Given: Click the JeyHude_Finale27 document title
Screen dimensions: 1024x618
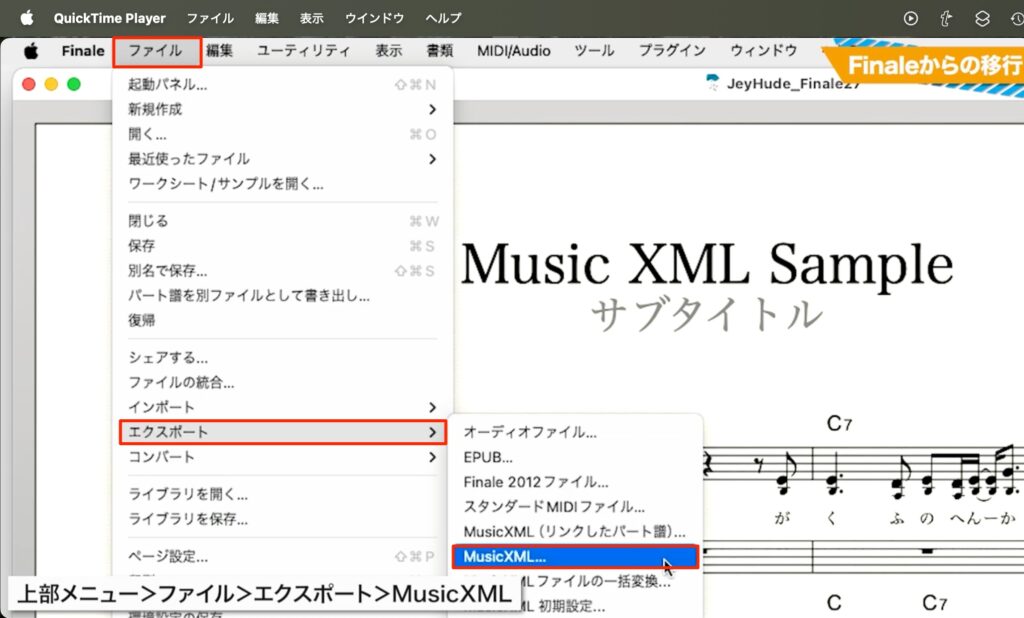Looking at the screenshot, I should pyautogui.click(x=790, y=84).
